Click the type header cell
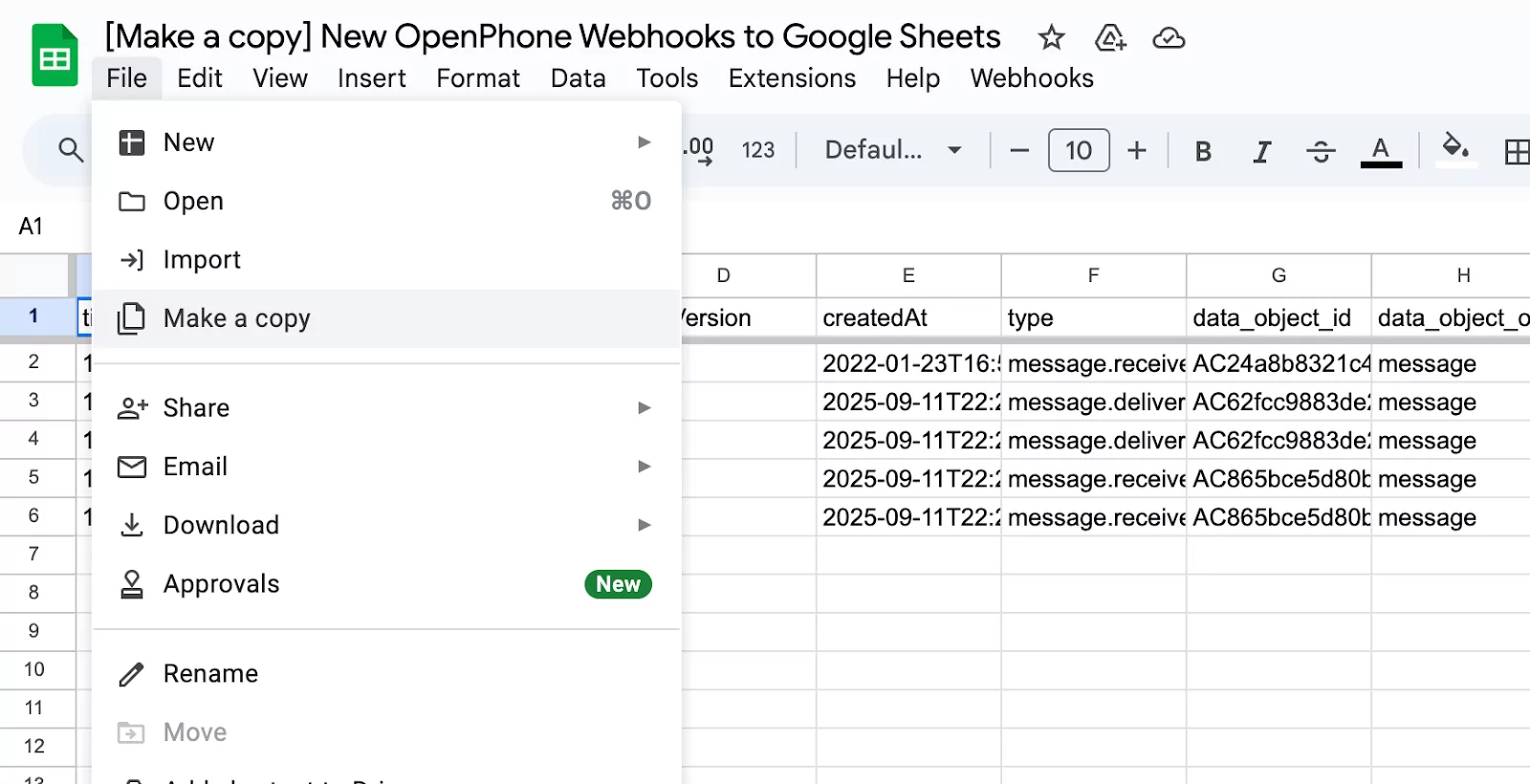This screenshot has width=1530, height=784. tap(1094, 317)
